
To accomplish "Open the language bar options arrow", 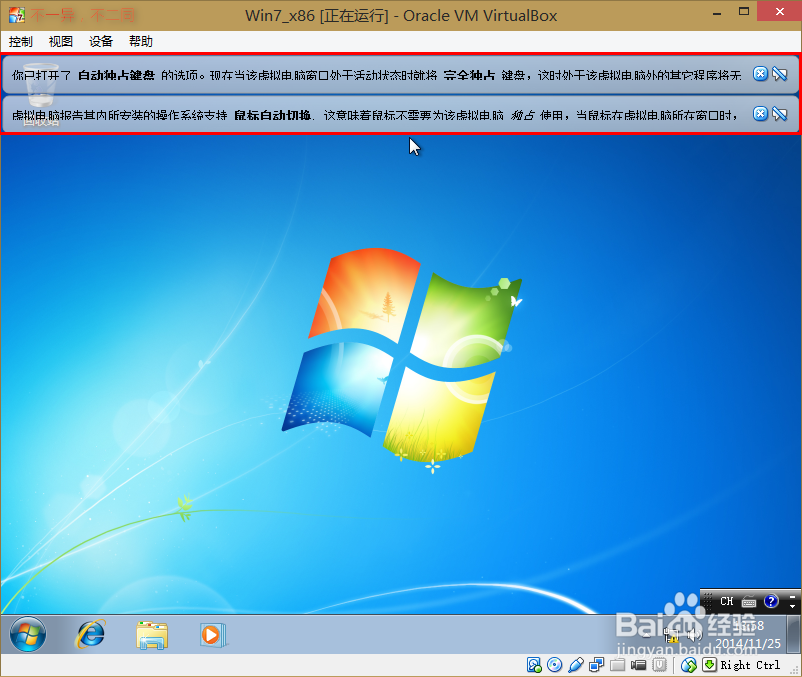I will coord(792,606).
